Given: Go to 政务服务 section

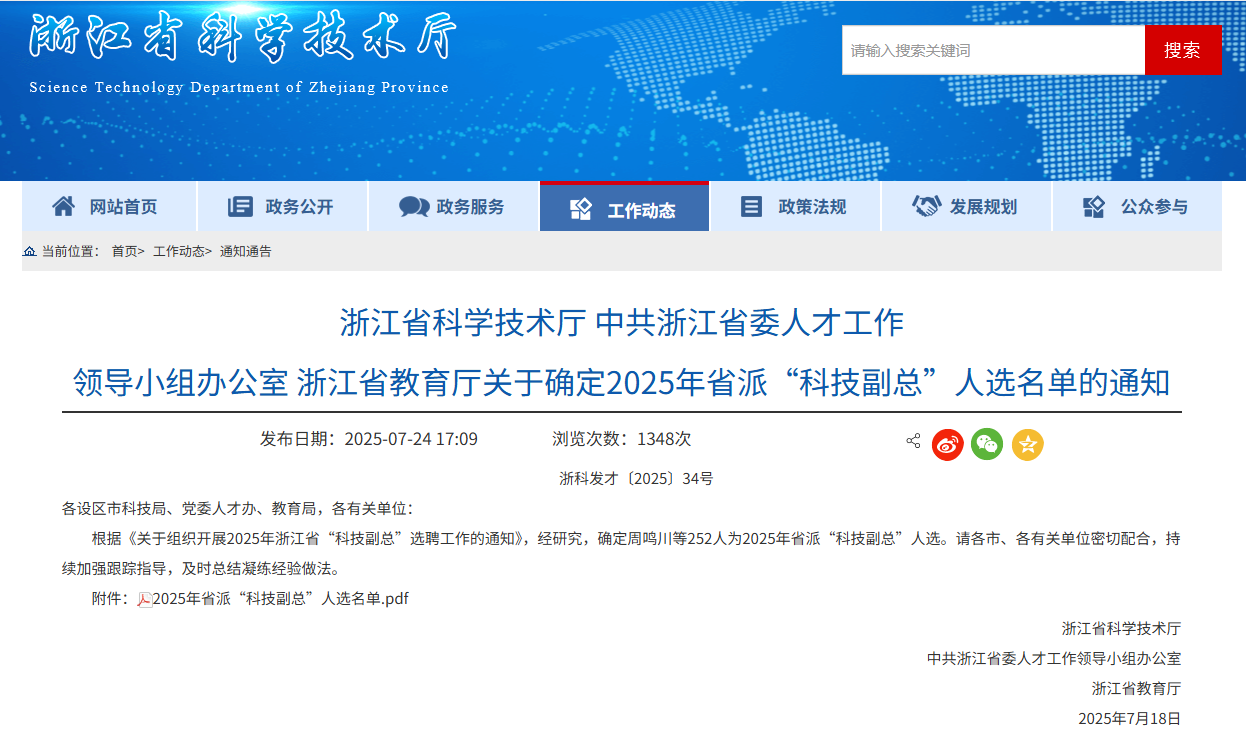Looking at the screenshot, I should [x=453, y=207].
